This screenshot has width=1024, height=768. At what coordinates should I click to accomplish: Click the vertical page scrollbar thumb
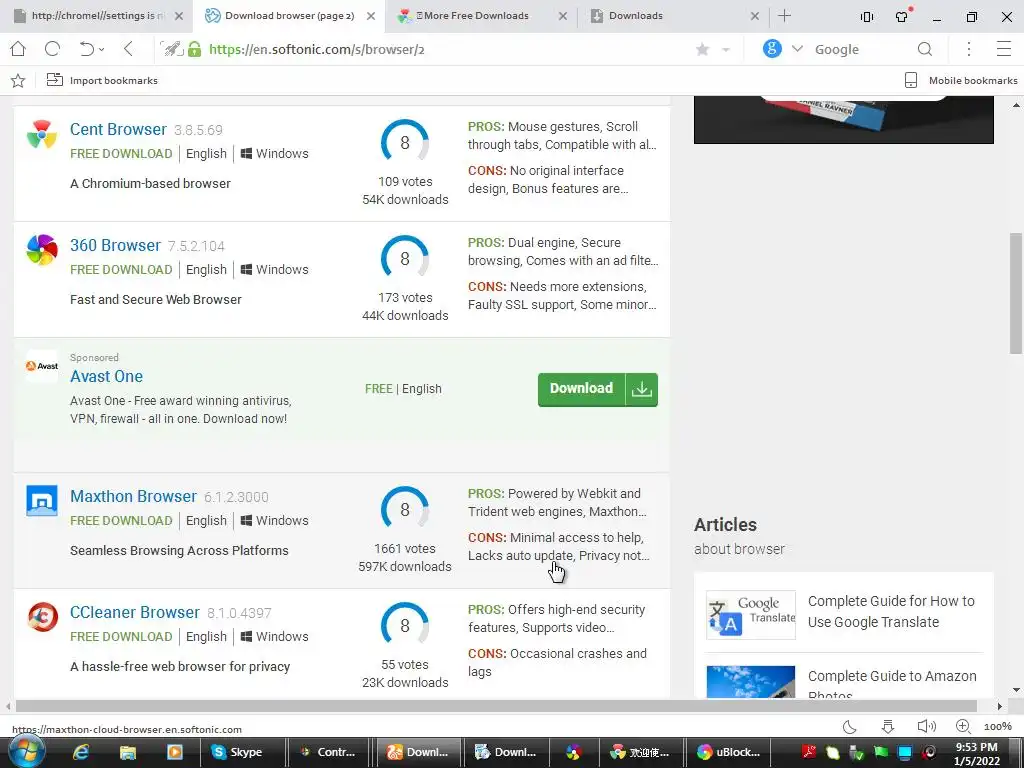(1016, 293)
